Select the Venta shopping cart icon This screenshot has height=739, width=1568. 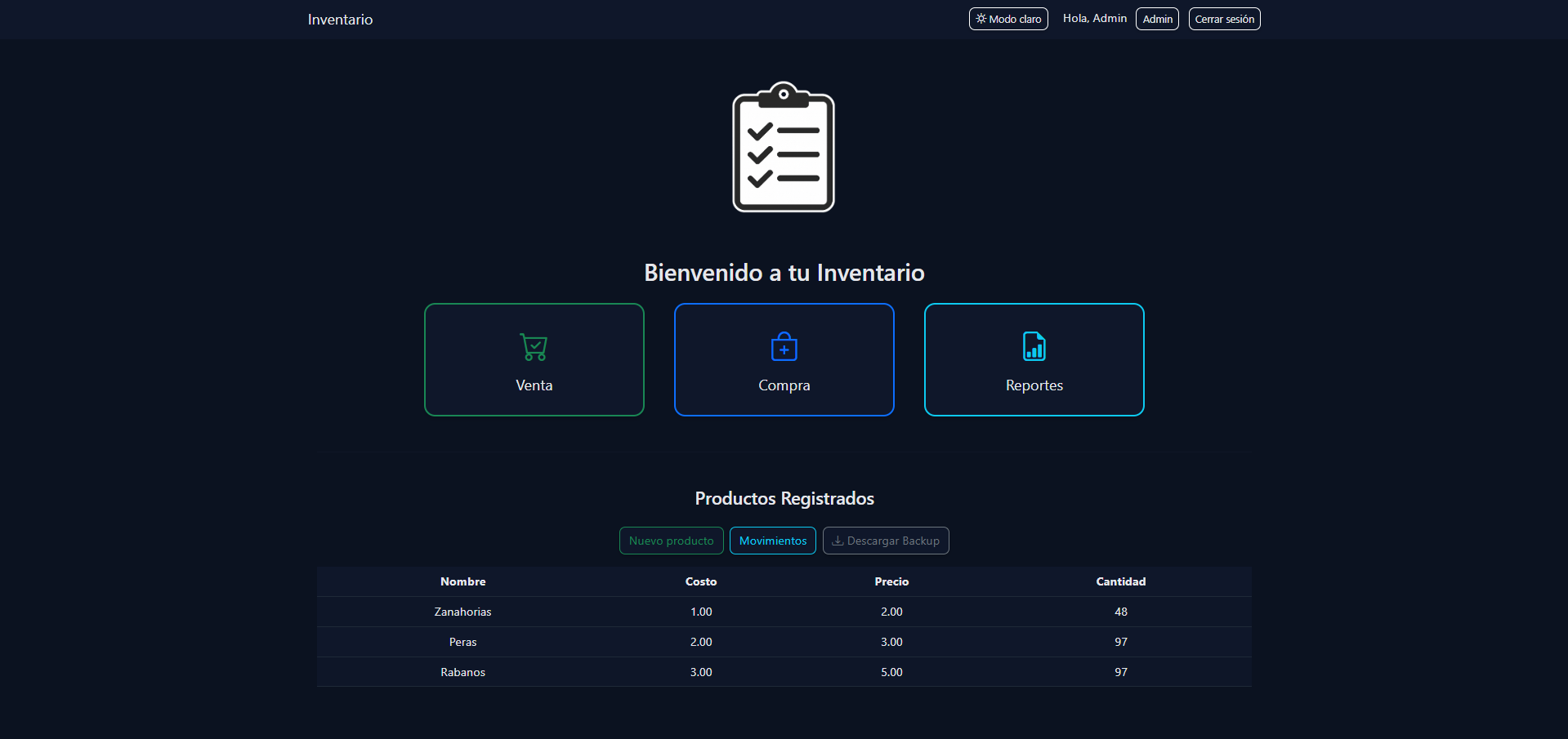pyautogui.click(x=534, y=347)
